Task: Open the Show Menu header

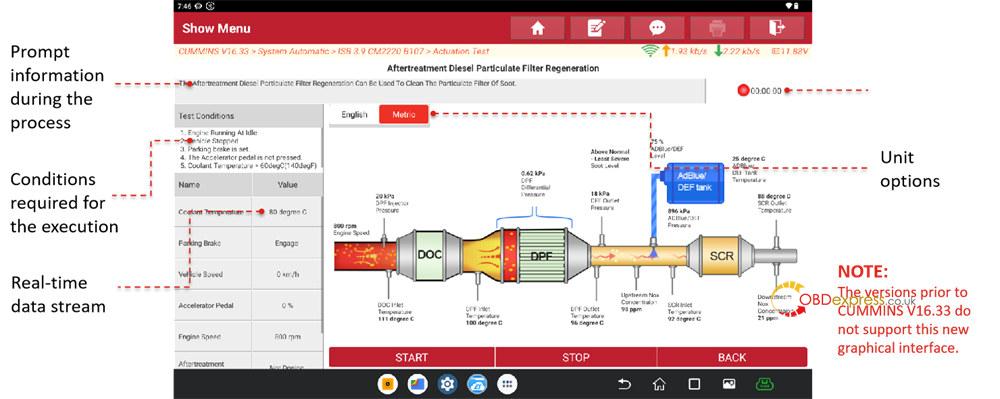Action: (216, 28)
